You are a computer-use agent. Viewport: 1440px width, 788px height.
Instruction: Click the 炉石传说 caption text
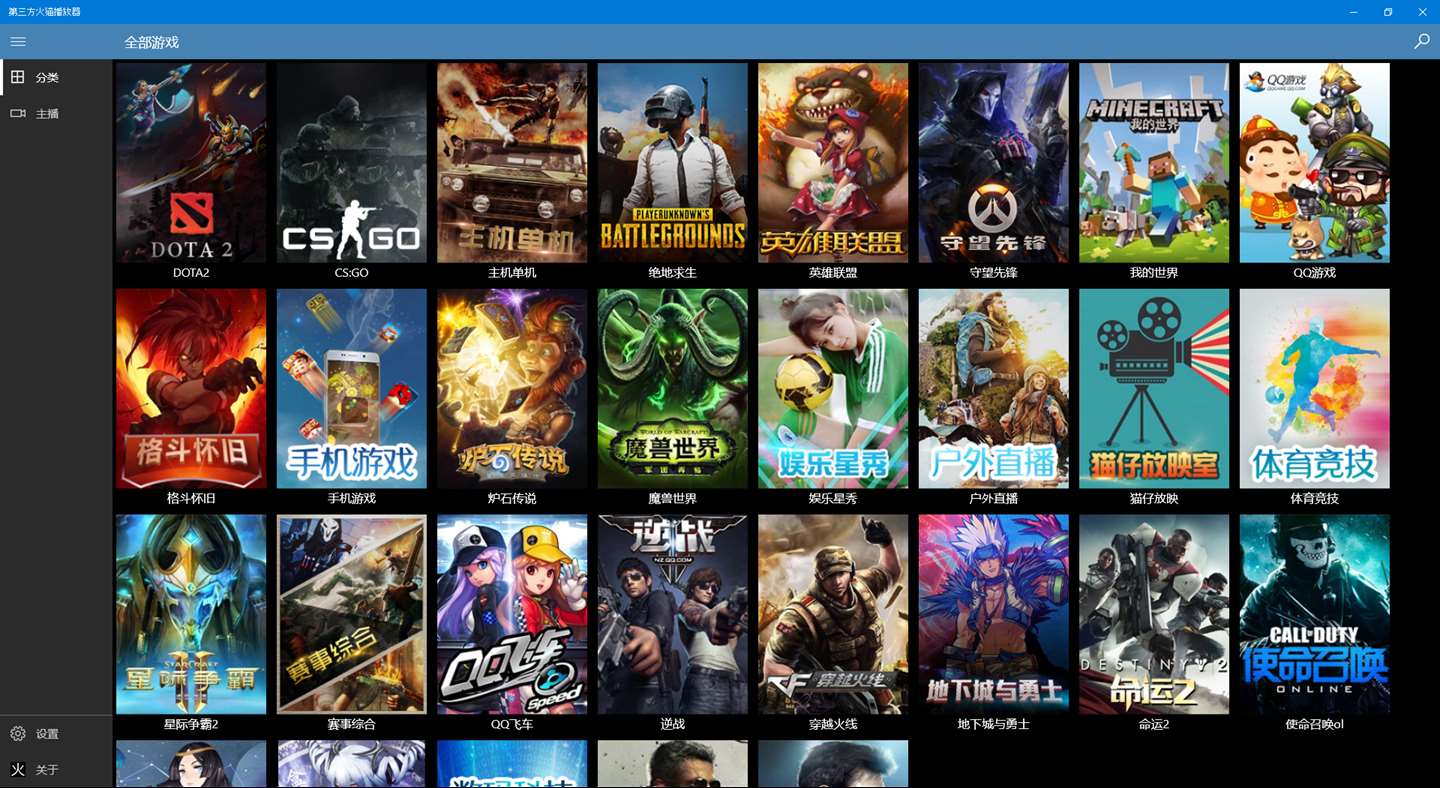(512, 499)
